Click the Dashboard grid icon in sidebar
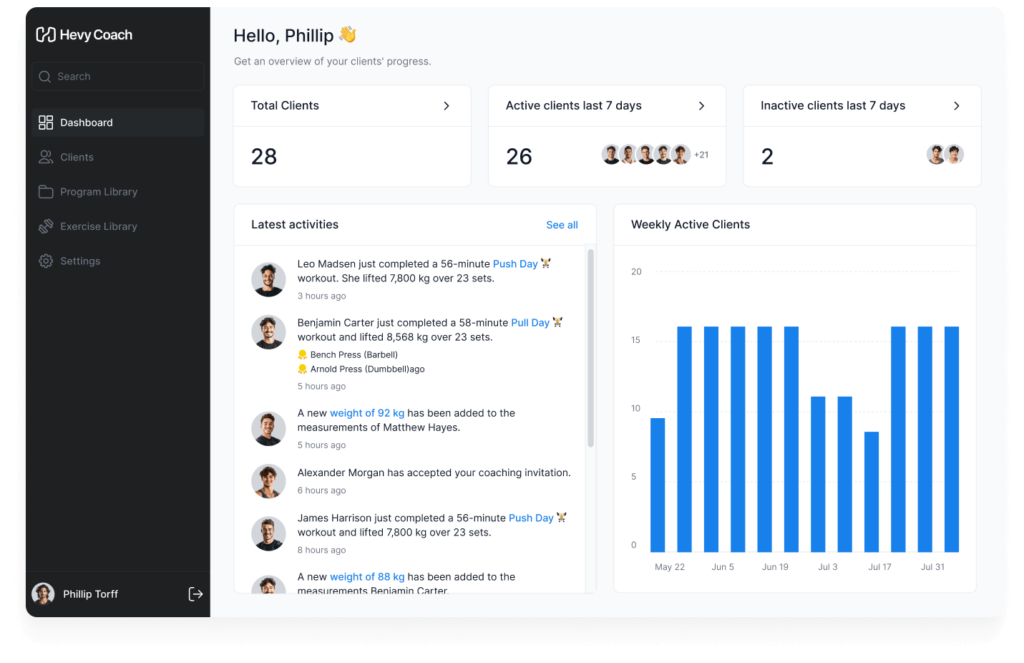This screenshot has height=663, width=1024. [46, 123]
